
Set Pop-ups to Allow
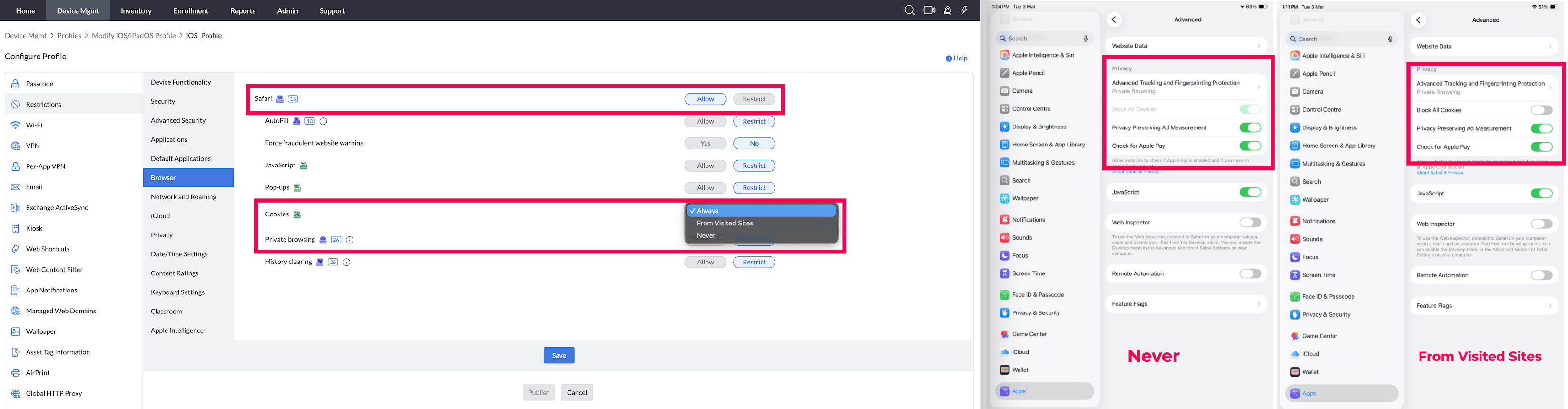point(706,188)
